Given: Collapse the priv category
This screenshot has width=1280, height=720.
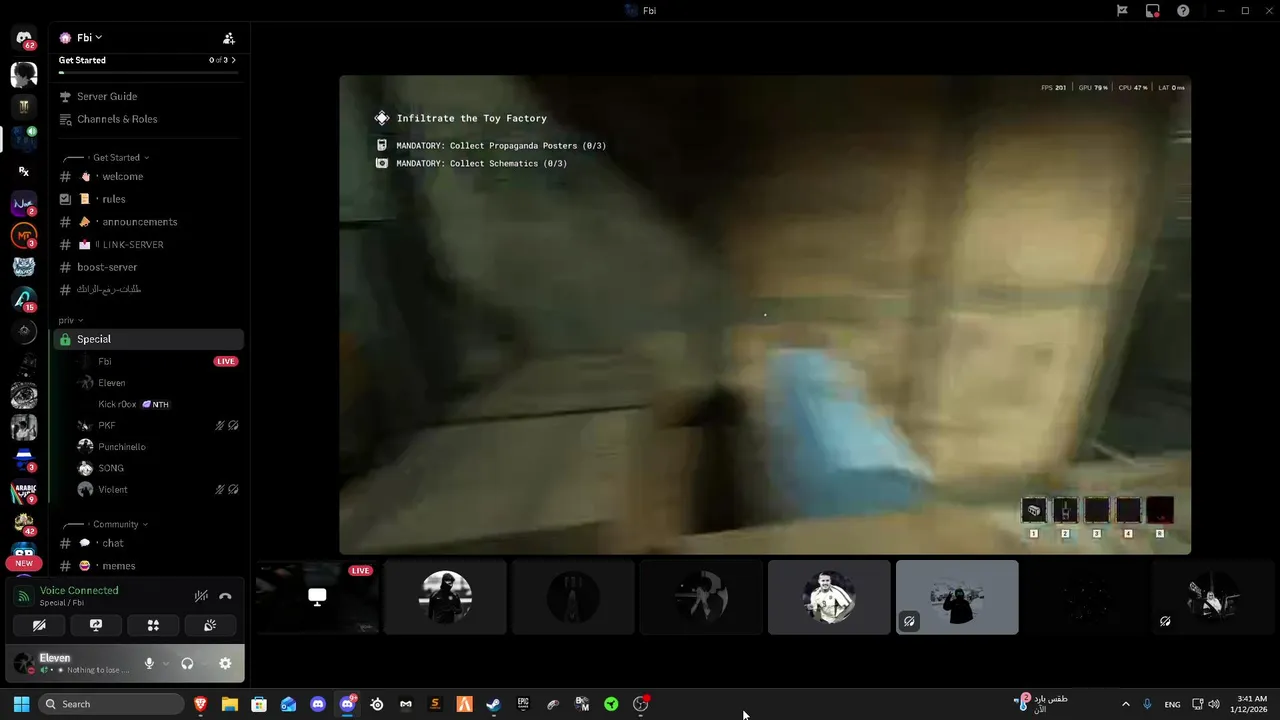Looking at the screenshot, I should [70, 320].
